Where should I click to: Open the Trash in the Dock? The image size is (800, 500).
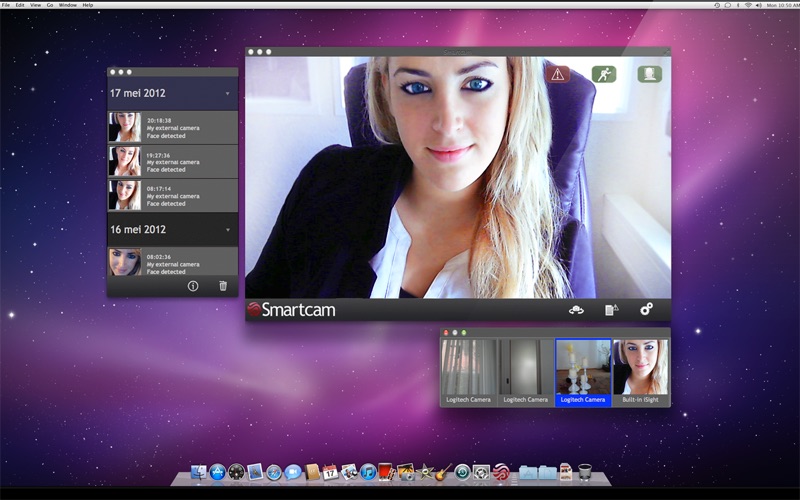[x=585, y=471]
